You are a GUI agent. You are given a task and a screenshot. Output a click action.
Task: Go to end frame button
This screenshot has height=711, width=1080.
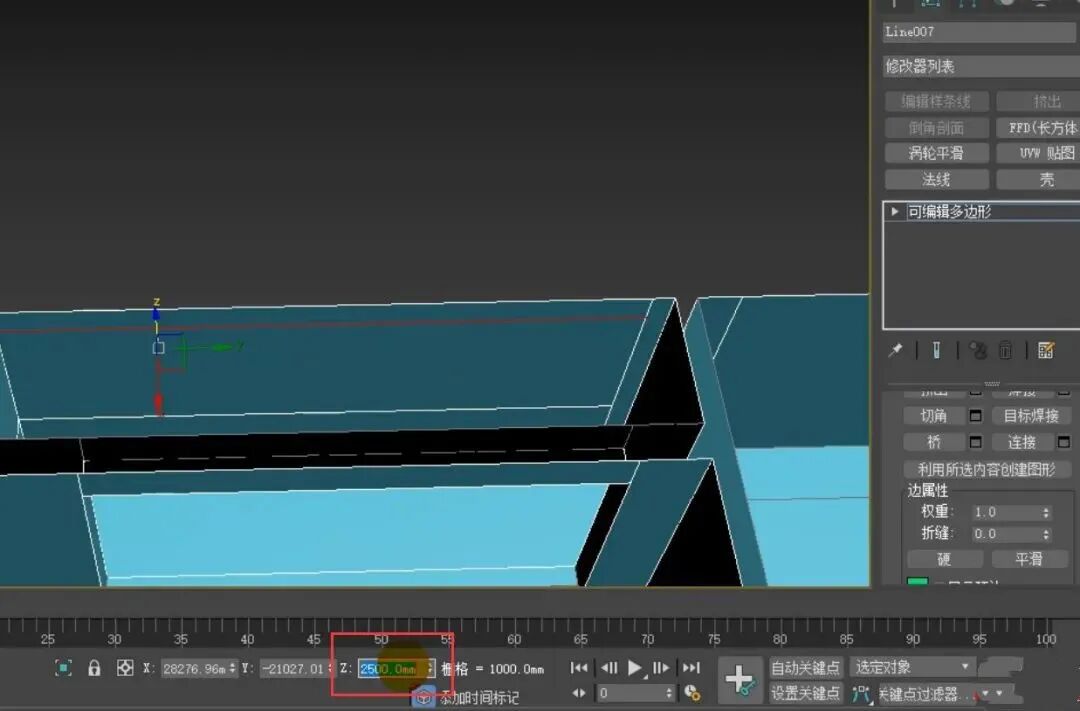click(x=691, y=667)
